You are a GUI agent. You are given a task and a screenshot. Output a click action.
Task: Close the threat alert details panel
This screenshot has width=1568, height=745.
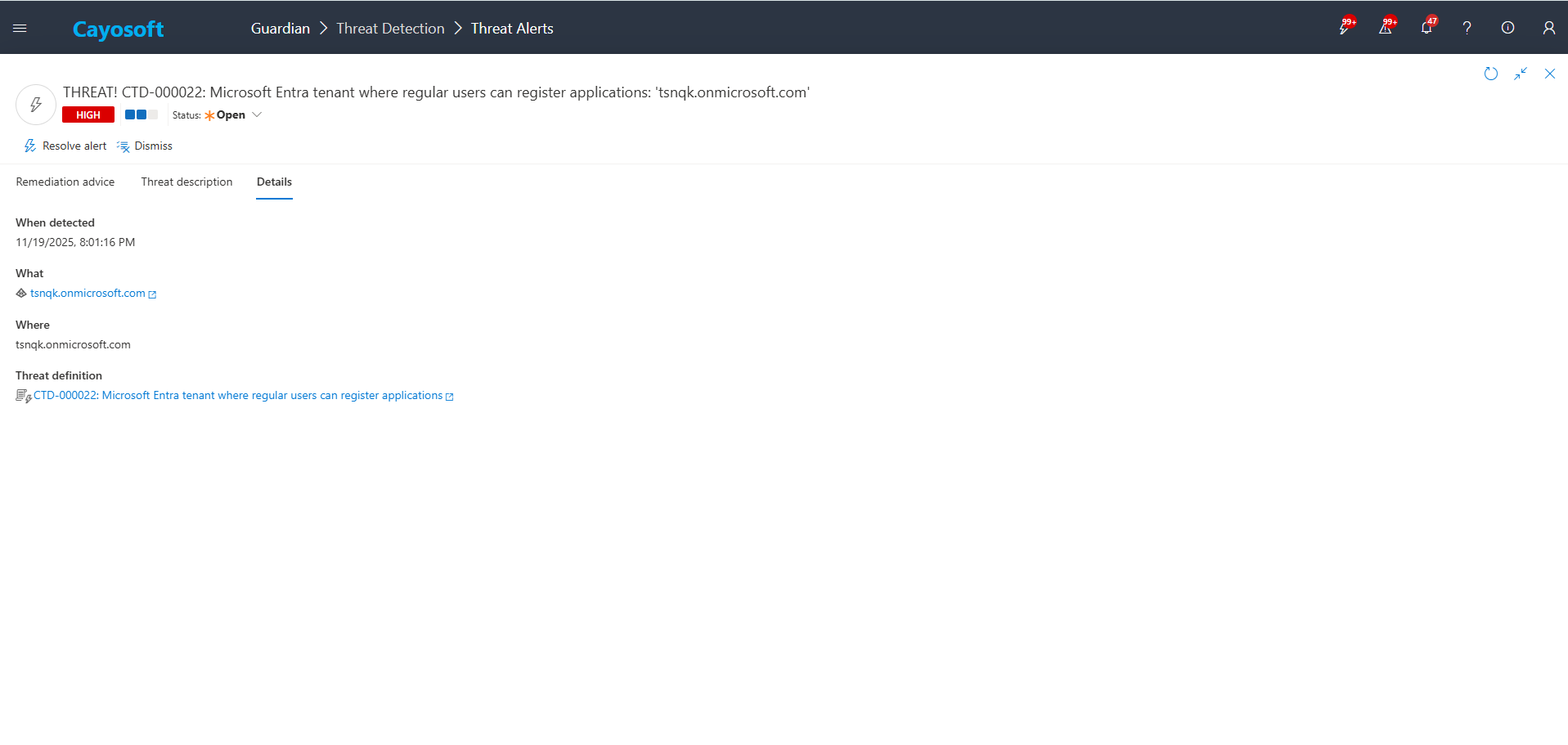pyautogui.click(x=1549, y=74)
